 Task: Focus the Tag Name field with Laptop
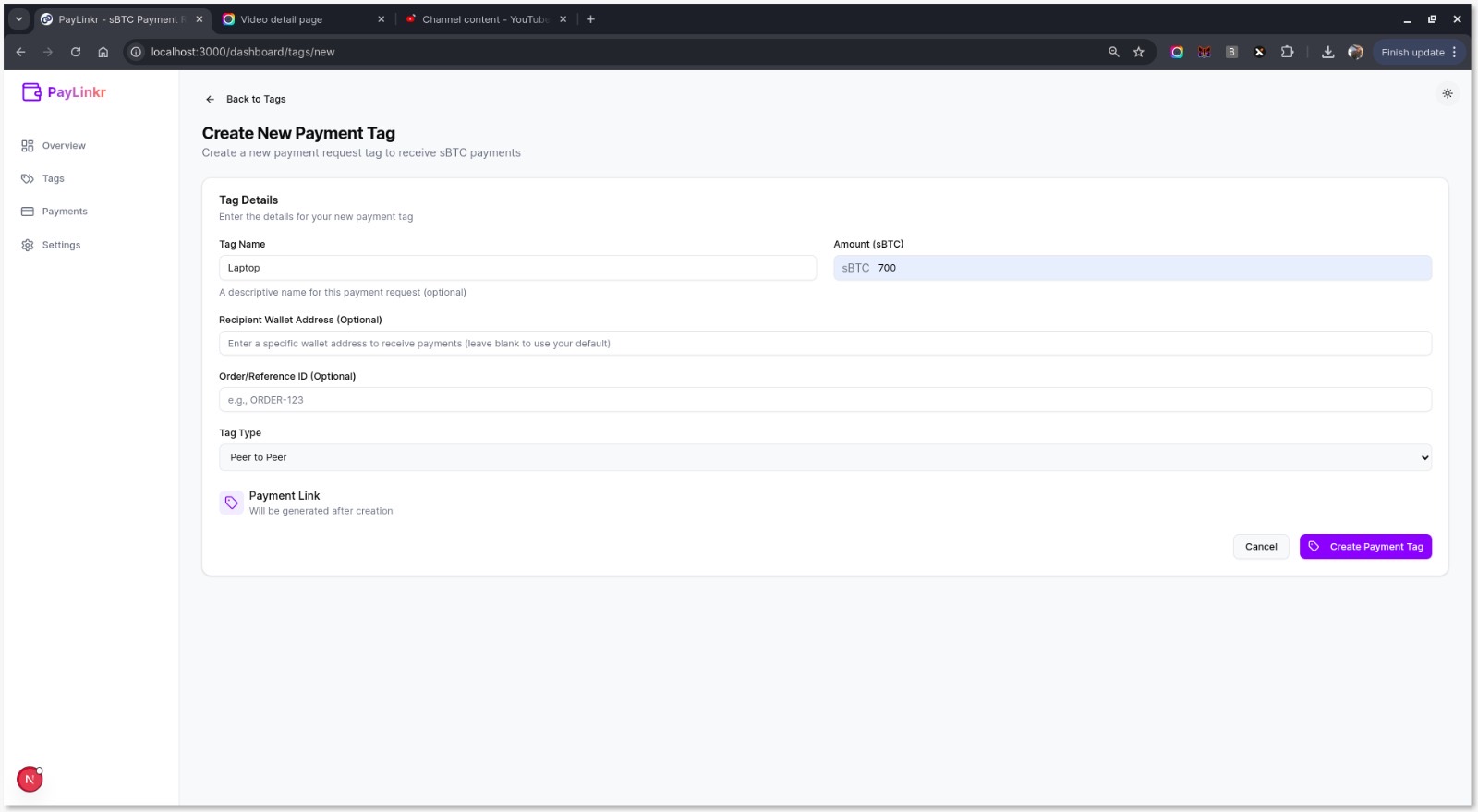tap(517, 268)
